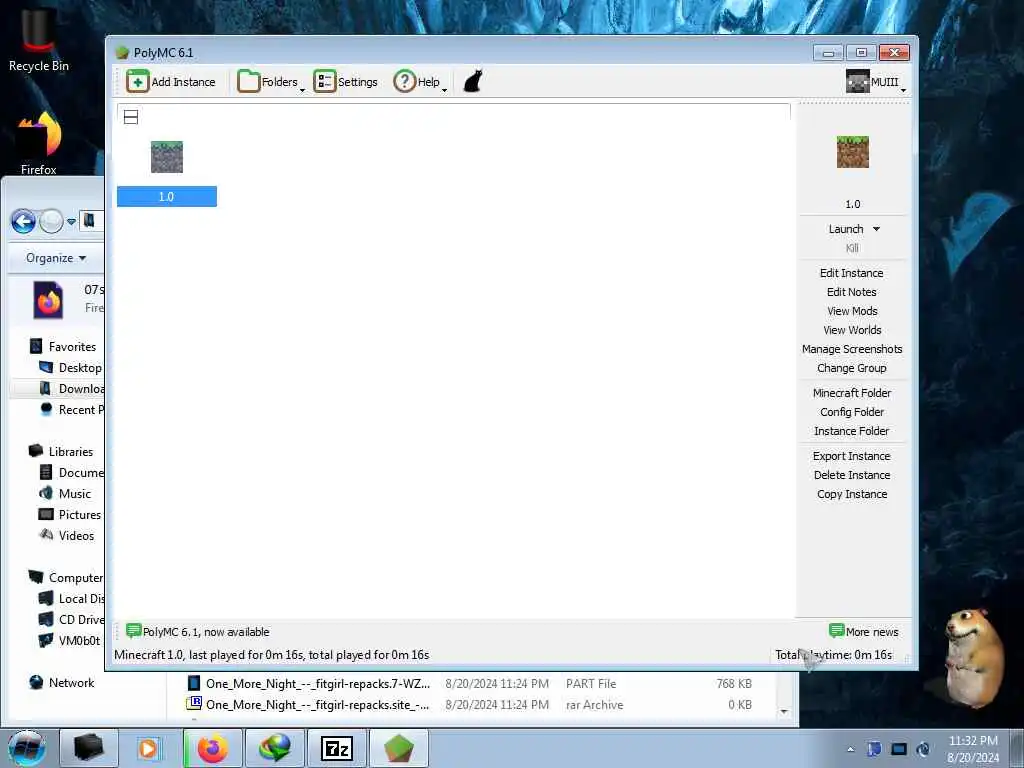Click the Explorer forward navigation button
This screenshot has width=1024, height=768.
[51, 222]
